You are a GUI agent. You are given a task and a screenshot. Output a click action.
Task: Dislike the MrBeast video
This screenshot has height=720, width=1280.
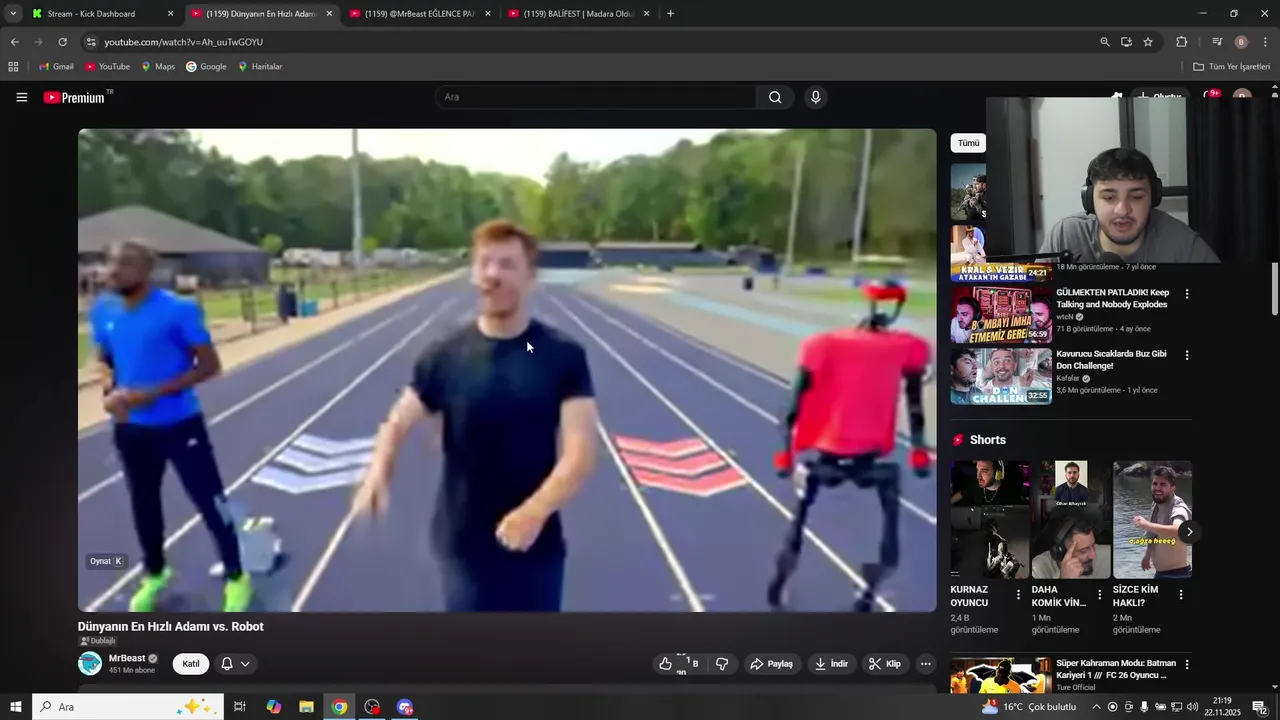point(722,664)
